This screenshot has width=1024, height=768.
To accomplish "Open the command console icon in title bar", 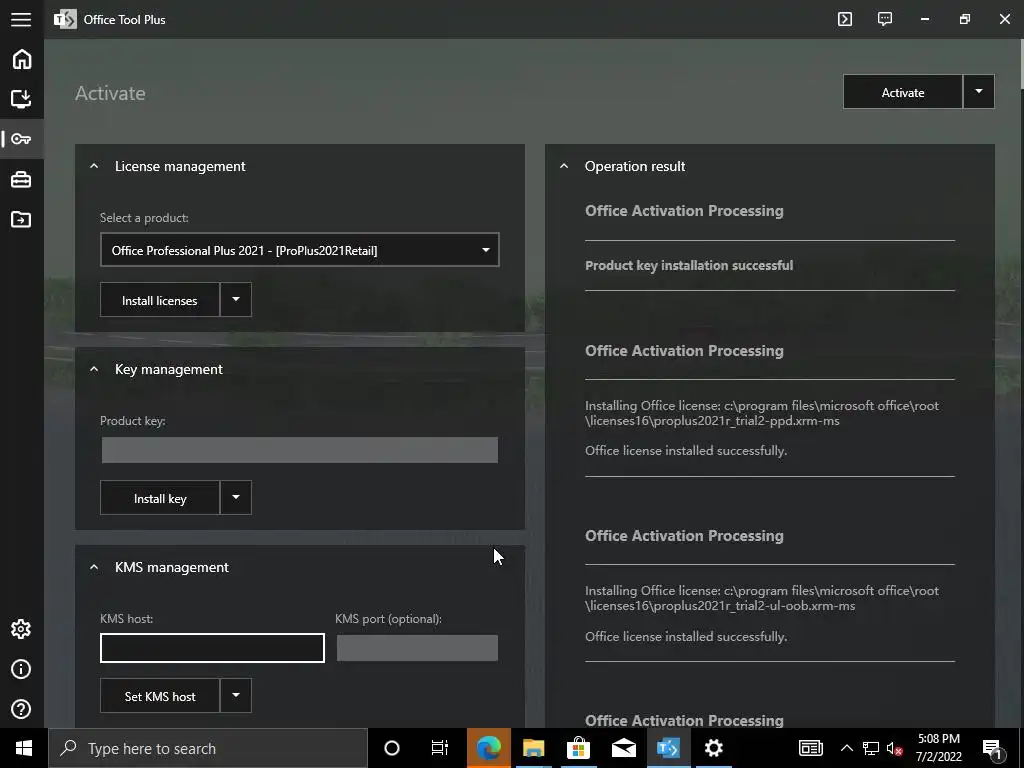I will 845,19.
